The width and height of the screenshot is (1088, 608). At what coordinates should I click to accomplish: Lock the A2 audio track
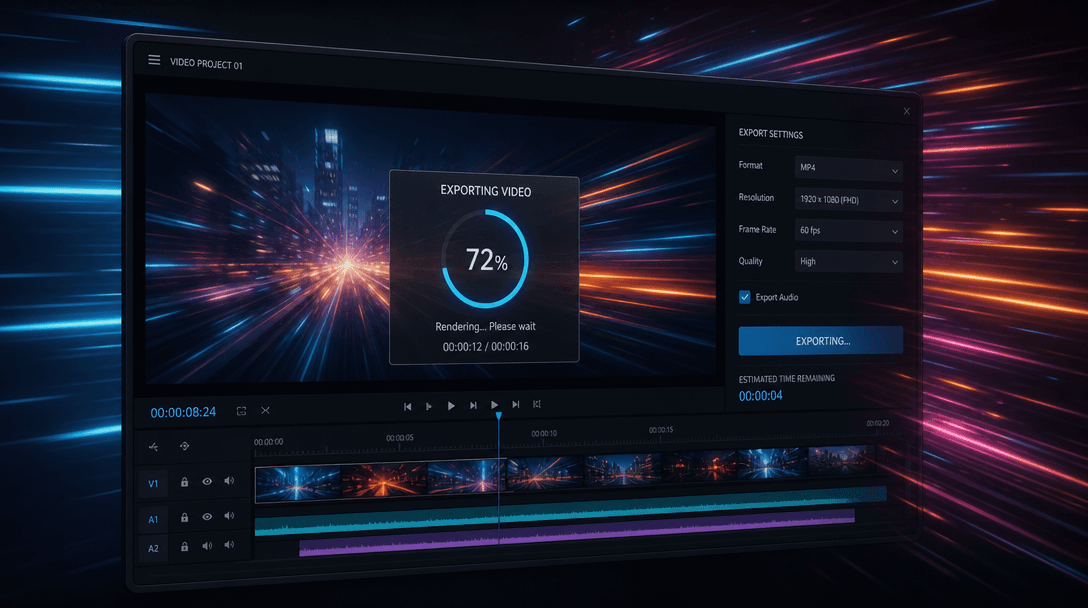tap(185, 547)
